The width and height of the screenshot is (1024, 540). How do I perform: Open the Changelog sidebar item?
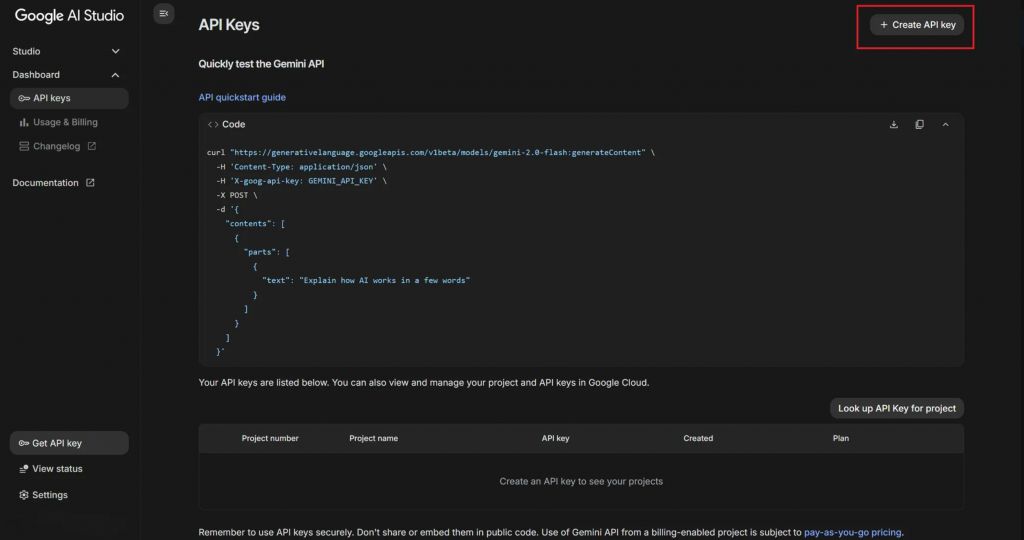(57, 146)
